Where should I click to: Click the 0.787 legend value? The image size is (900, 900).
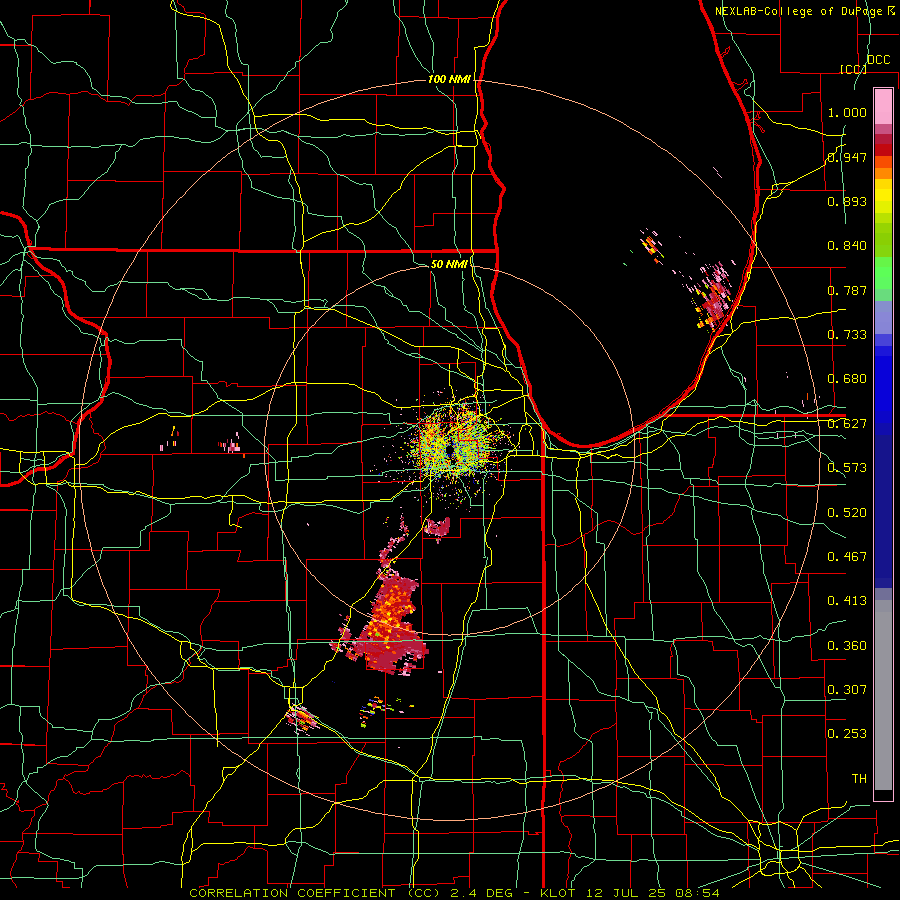pos(847,290)
